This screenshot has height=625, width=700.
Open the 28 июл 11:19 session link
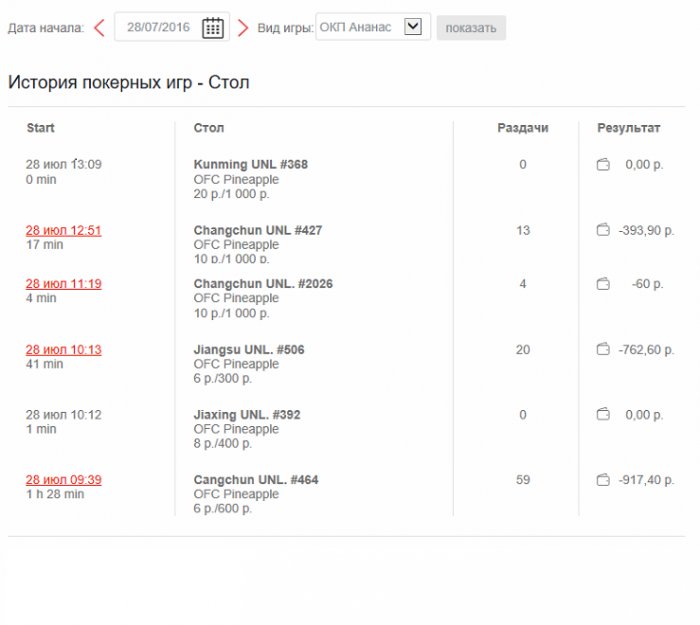coord(63,284)
